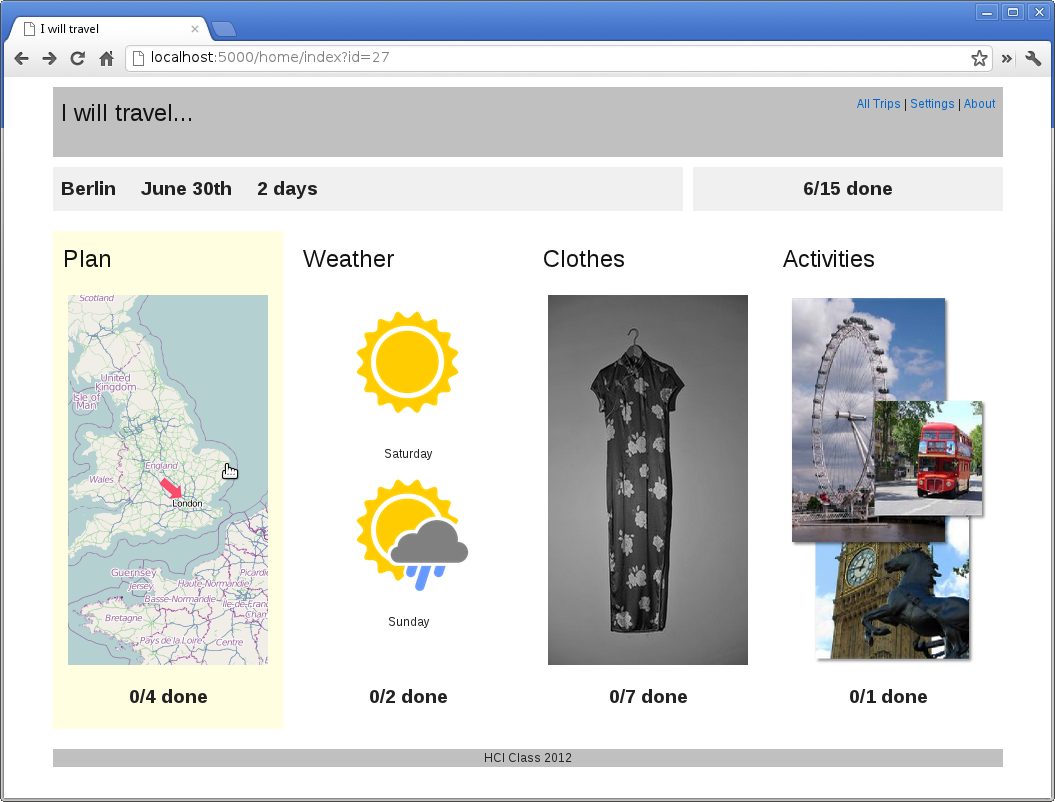Expand the toolbar overflow chevron
Image resolution: width=1055 pixels, height=802 pixels.
coord(1006,58)
